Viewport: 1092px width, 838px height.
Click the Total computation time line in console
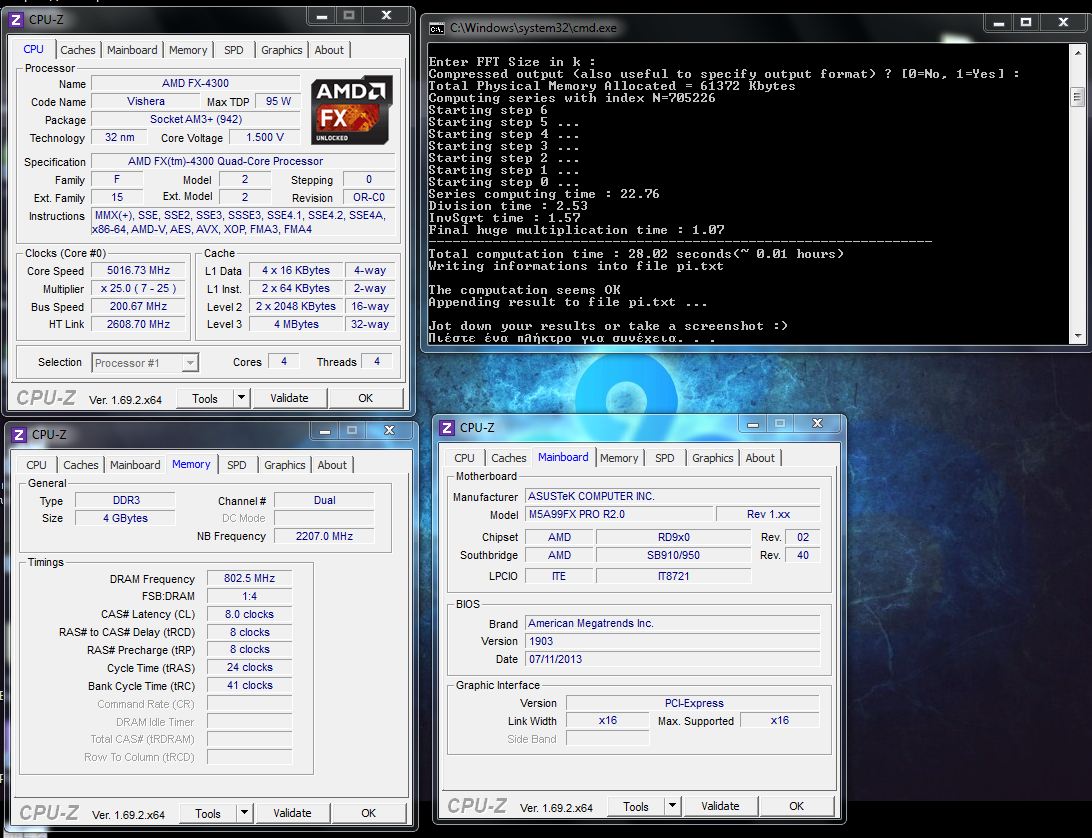[635, 254]
